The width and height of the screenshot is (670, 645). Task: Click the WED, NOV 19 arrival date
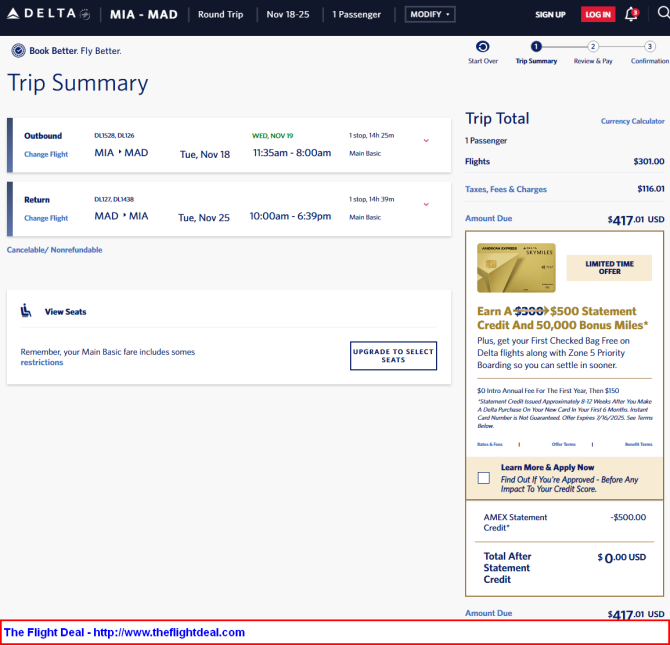point(273,135)
